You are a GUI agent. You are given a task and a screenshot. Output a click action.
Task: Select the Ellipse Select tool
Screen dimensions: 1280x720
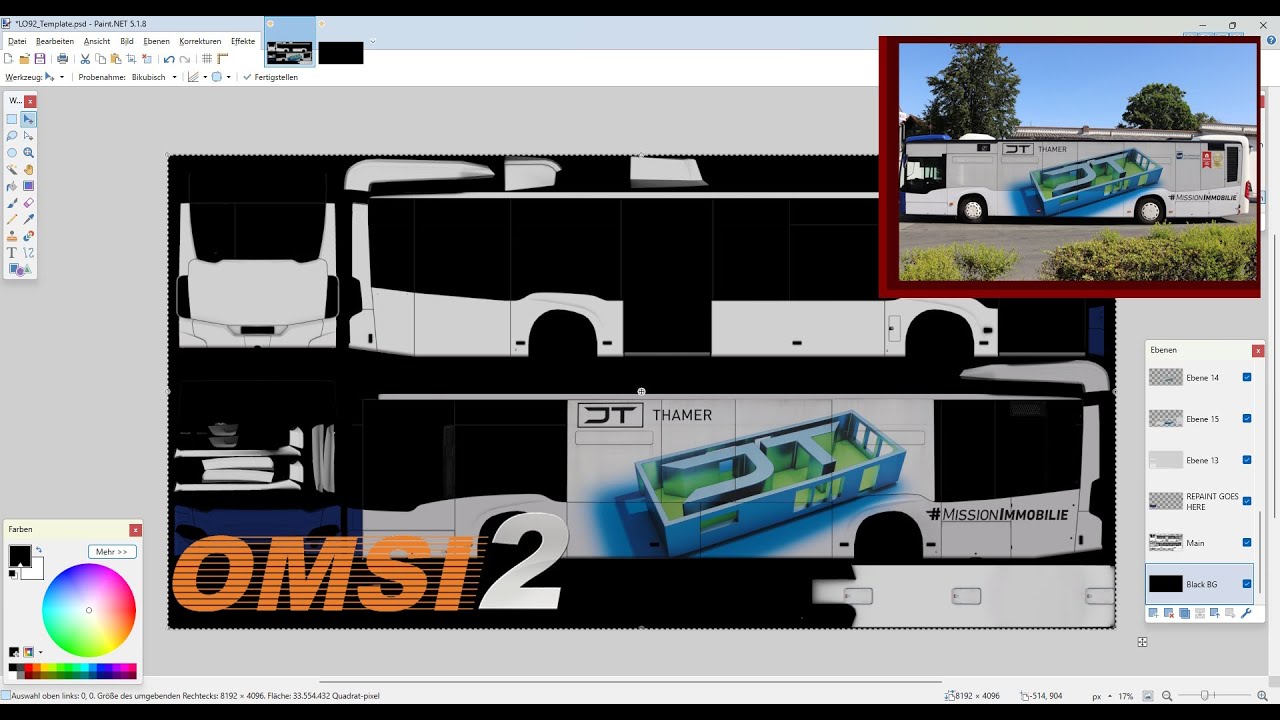(x=12, y=153)
